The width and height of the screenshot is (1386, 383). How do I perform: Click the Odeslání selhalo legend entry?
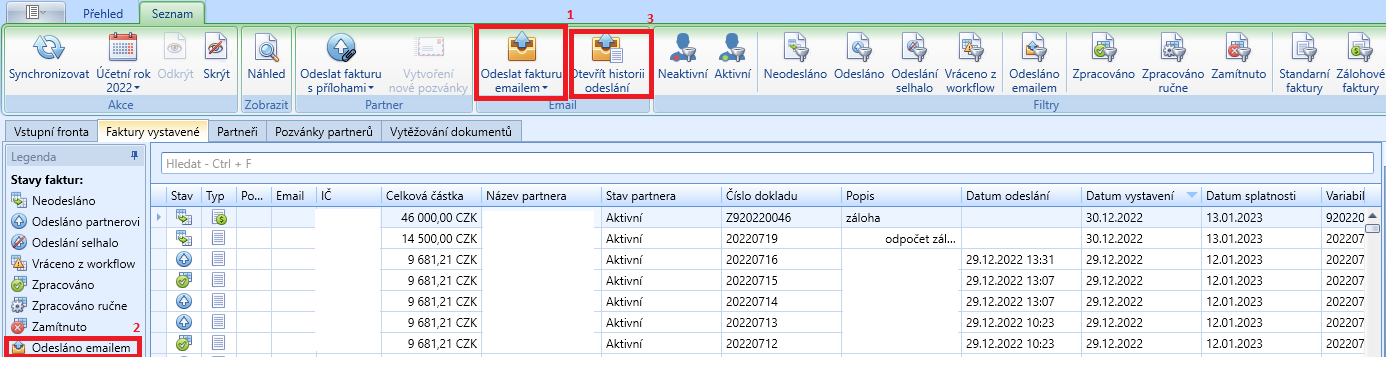coord(65,242)
